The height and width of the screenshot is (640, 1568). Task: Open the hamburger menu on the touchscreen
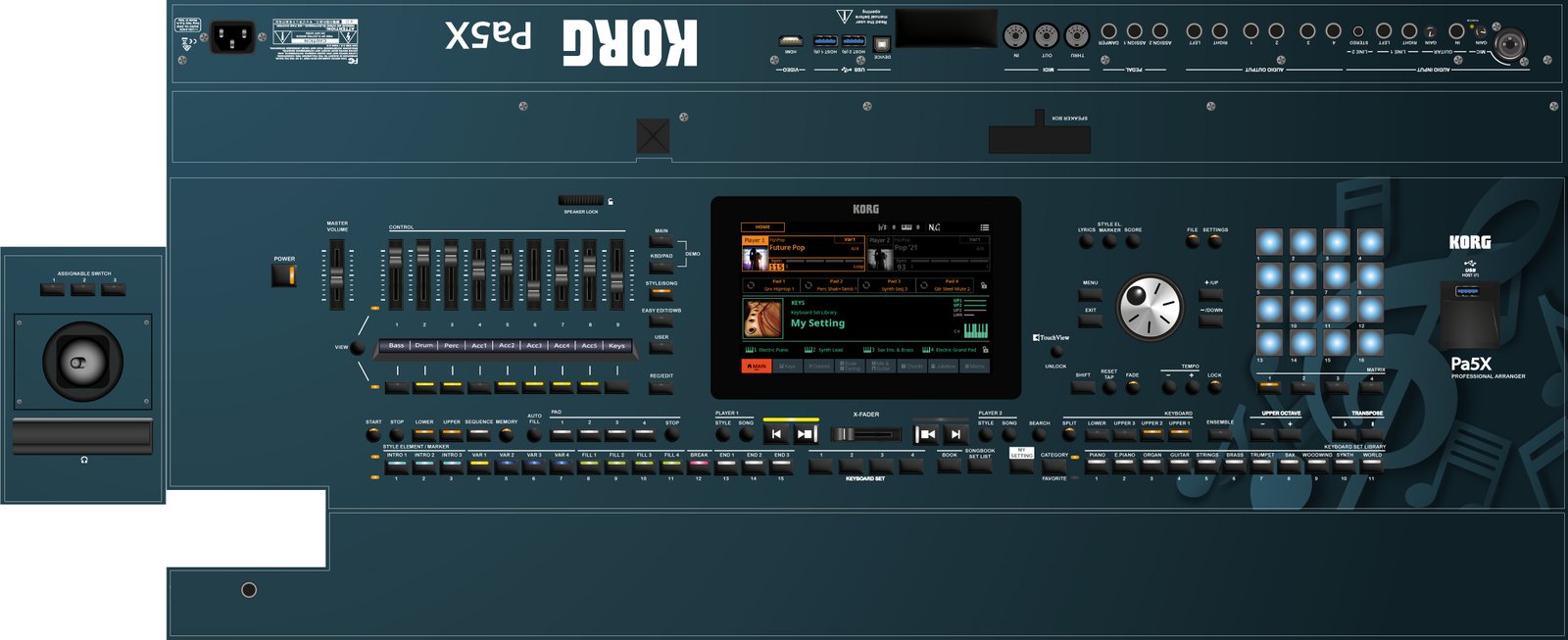click(984, 227)
